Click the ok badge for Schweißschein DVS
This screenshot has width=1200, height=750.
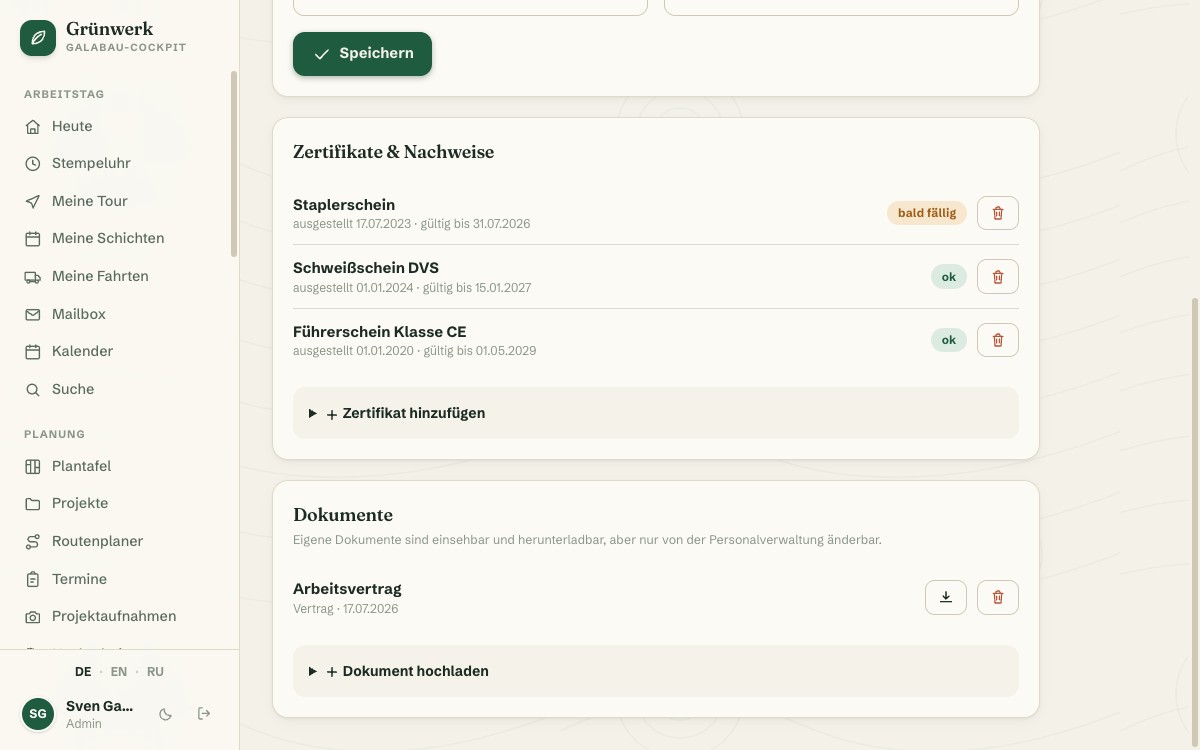(x=948, y=277)
